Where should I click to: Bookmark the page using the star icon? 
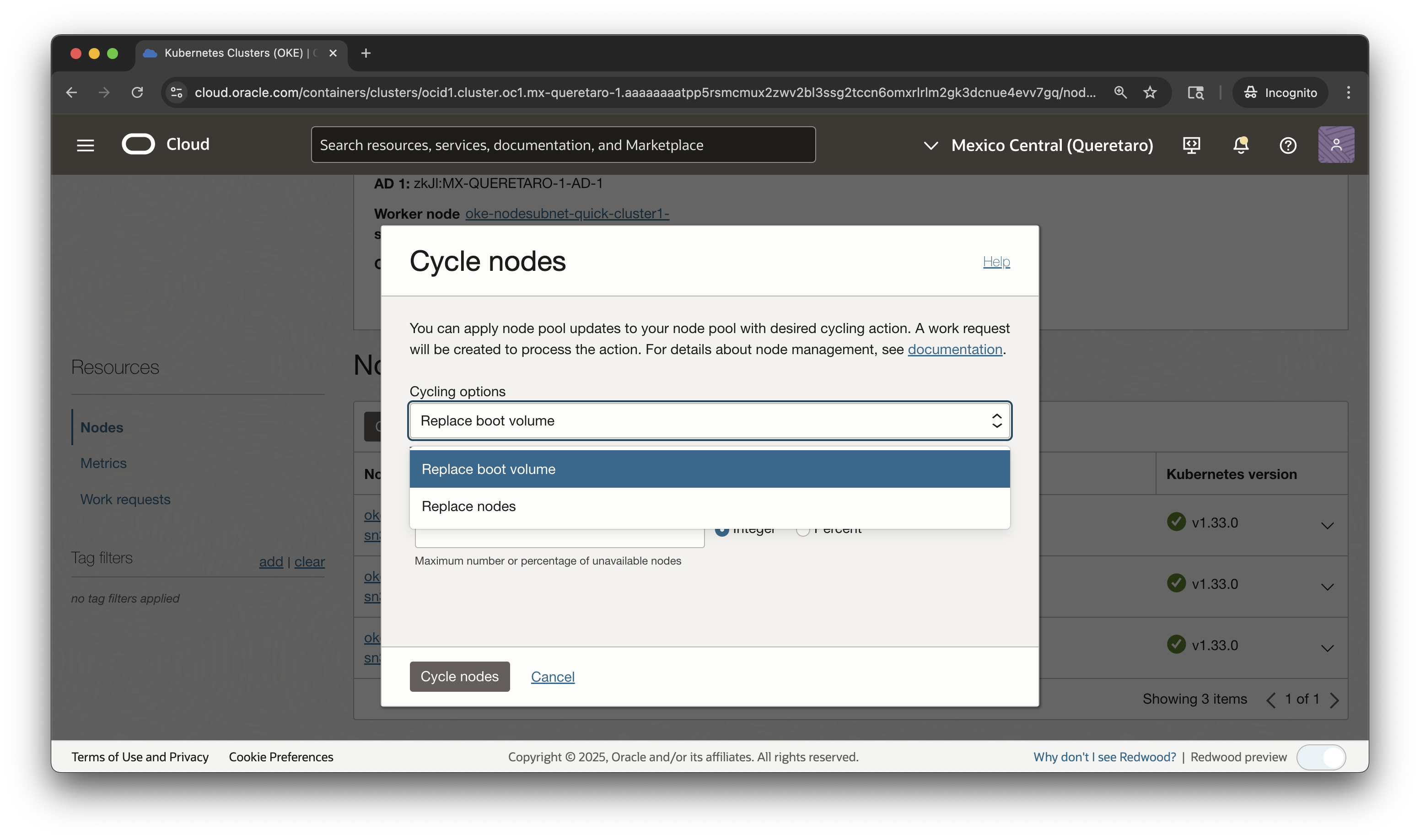point(1150,92)
